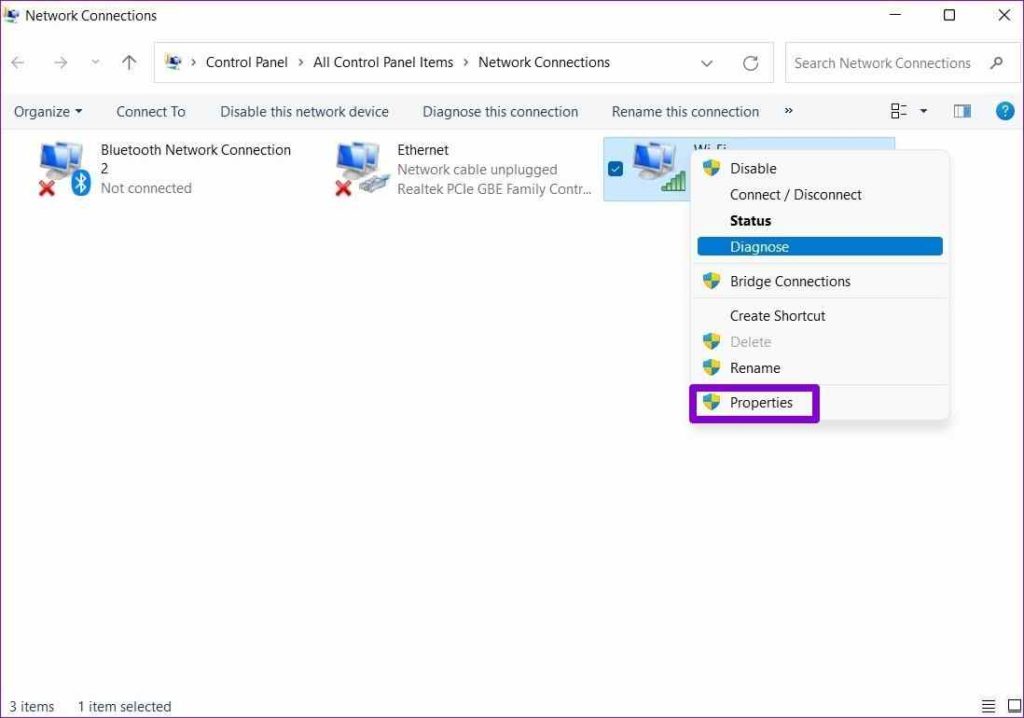
Task: Click Realtek PCIe GBE Family Contr... text
Action: click(x=494, y=189)
